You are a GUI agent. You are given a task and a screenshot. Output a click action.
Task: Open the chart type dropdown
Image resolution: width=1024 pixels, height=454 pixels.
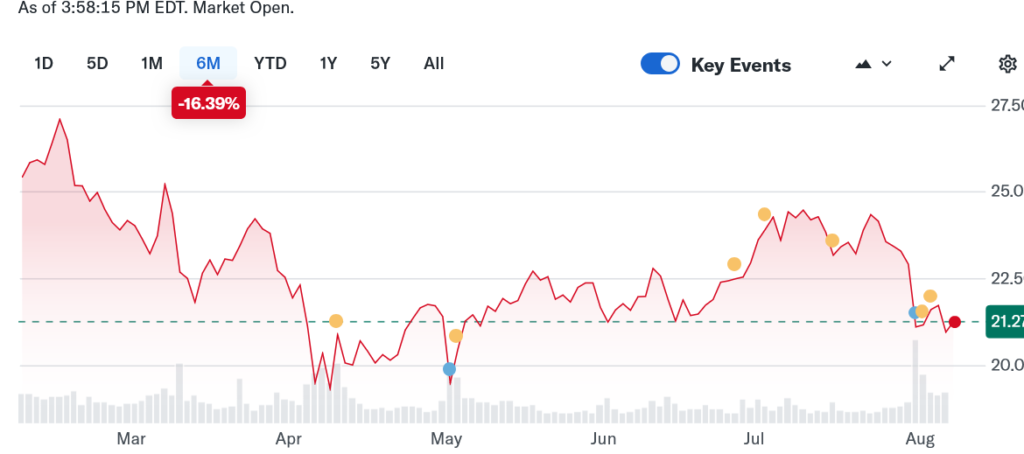874,64
